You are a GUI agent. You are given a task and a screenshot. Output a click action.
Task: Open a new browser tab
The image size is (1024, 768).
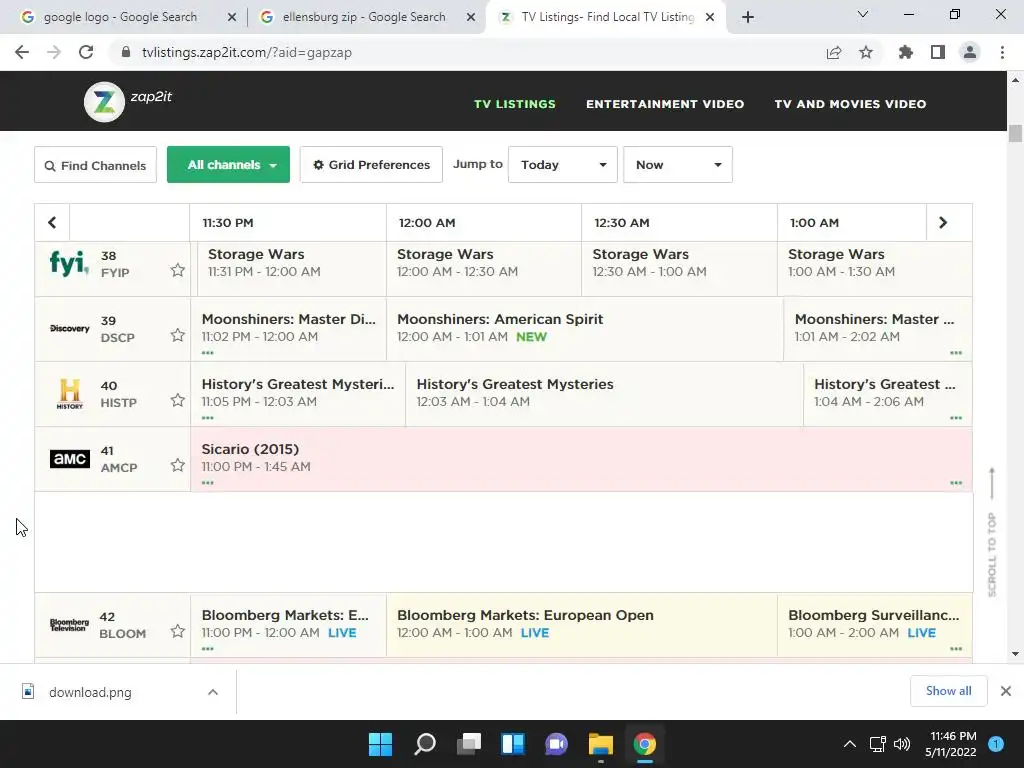pos(748,18)
